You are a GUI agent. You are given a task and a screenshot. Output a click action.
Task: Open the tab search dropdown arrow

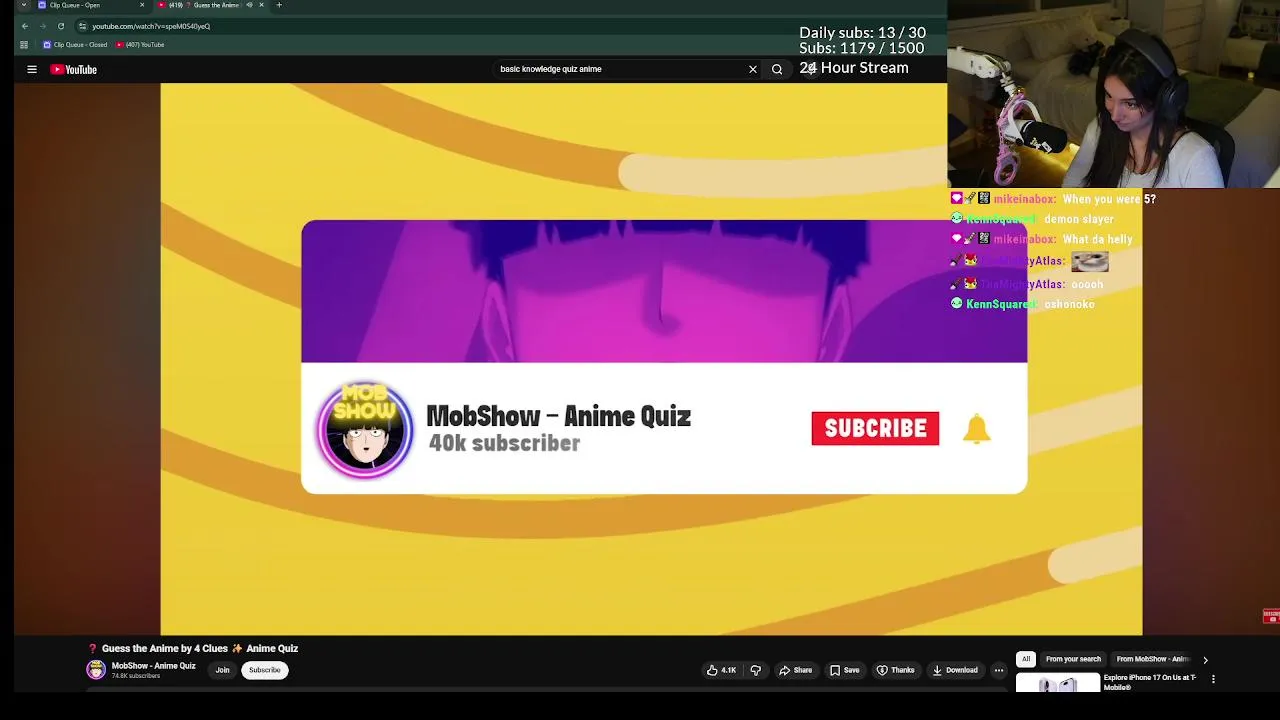point(24,5)
